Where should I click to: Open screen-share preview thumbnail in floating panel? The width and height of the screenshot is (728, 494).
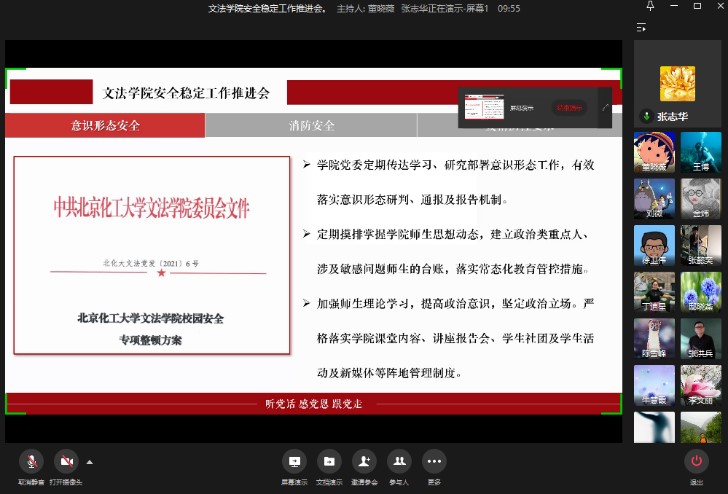(x=484, y=107)
